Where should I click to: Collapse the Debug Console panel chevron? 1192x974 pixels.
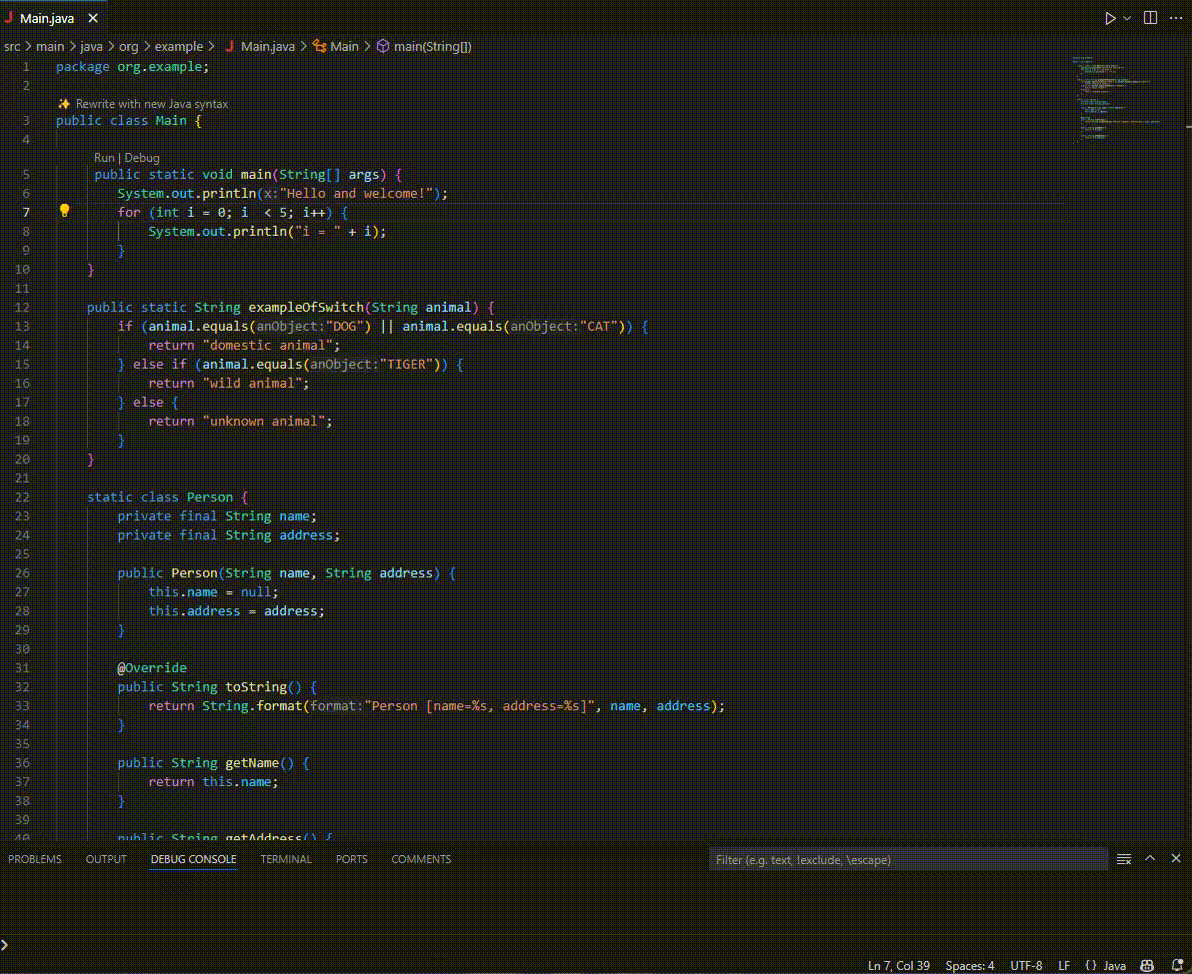pyautogui.click(x=1151, y=858)
